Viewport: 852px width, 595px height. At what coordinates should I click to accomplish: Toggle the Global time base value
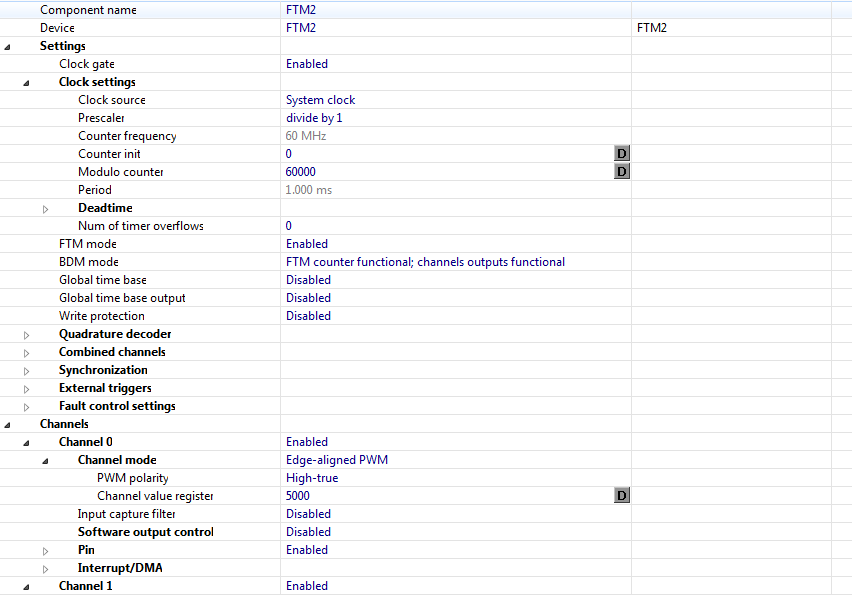click(x=308, y=280)
